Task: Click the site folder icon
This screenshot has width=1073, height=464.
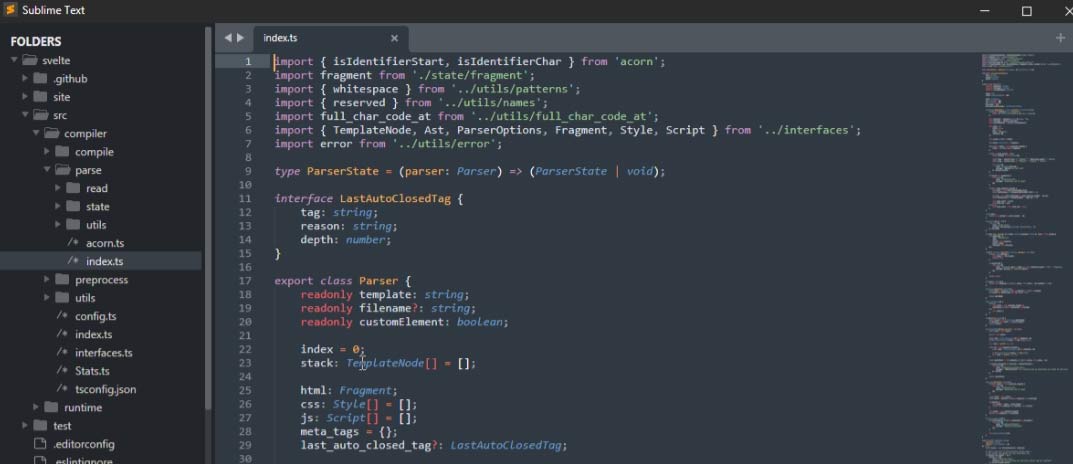Action: [40, 97]
